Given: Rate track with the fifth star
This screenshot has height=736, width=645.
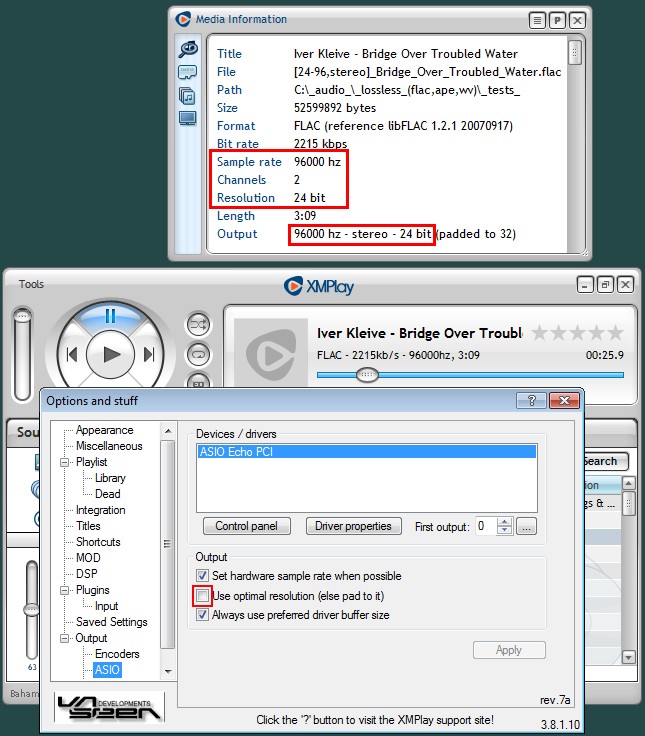Looking at the screenshot, I should pyautogui.click(x=615, y=333).
